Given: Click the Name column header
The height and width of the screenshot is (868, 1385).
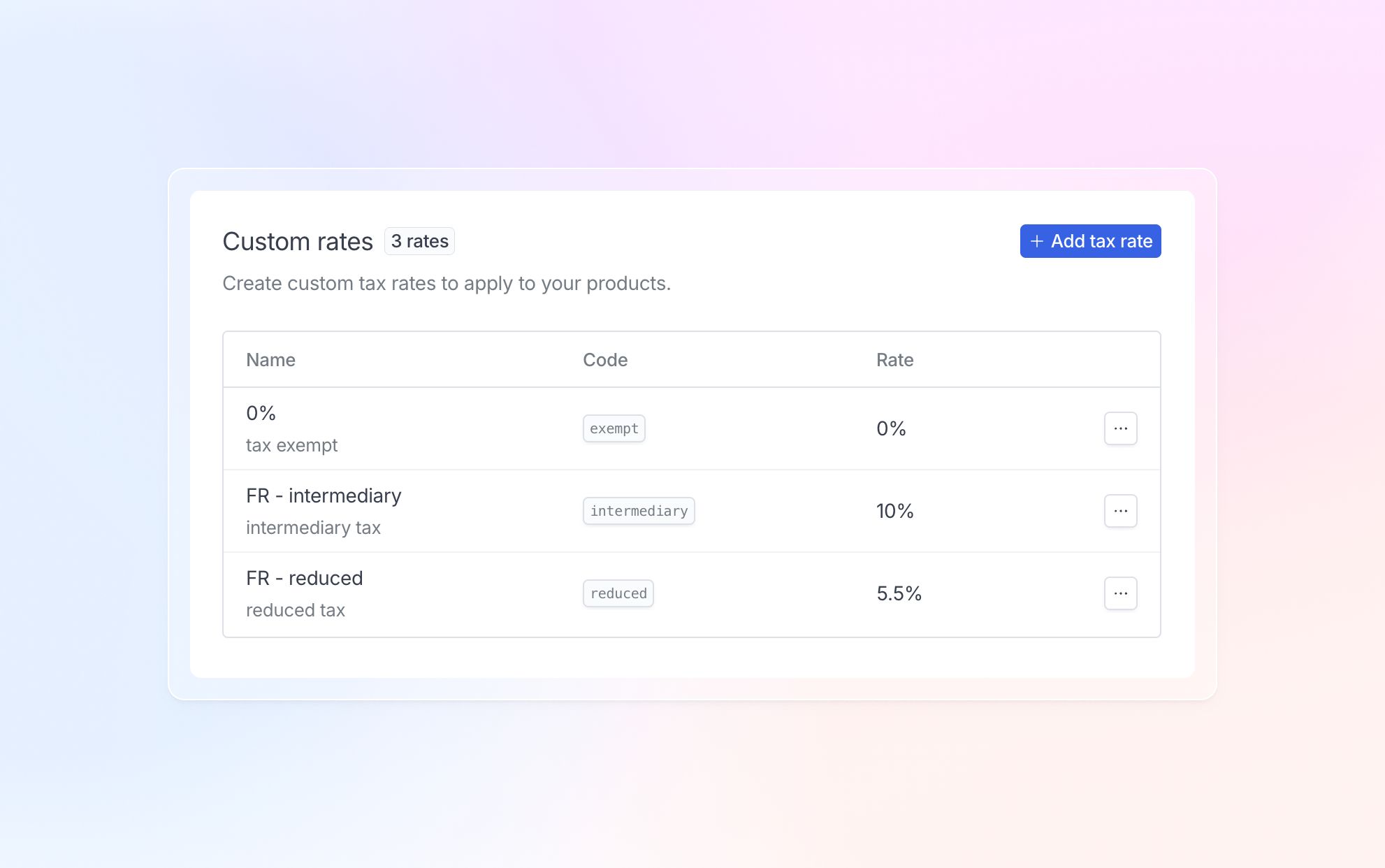Looking at the screenshot, I should click(270, 360).
